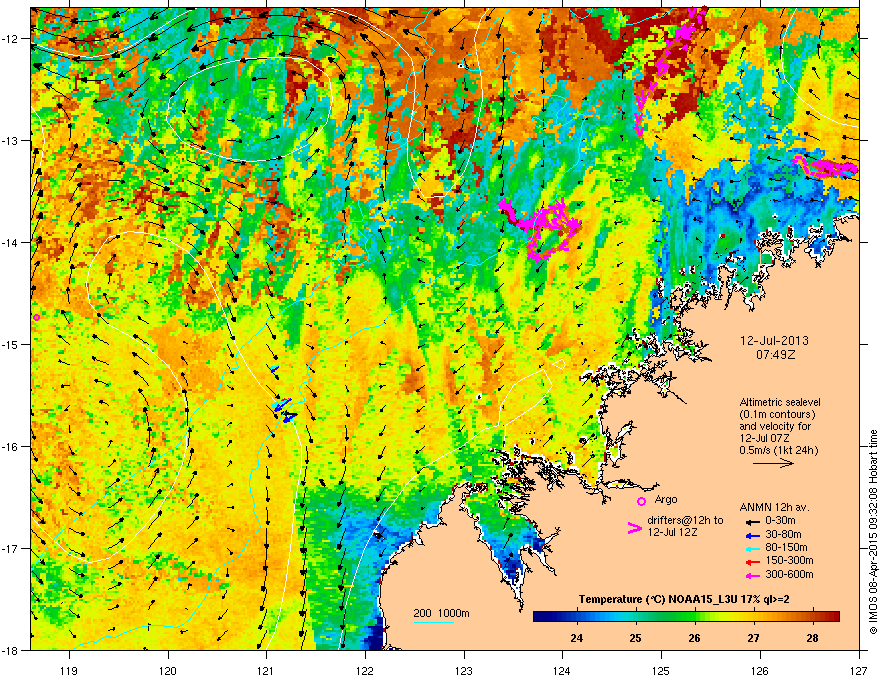Click the red 150-300m arrow legend icon
Image resolution: width=880 pixels, height=680 pixels.
click(751, 561)
